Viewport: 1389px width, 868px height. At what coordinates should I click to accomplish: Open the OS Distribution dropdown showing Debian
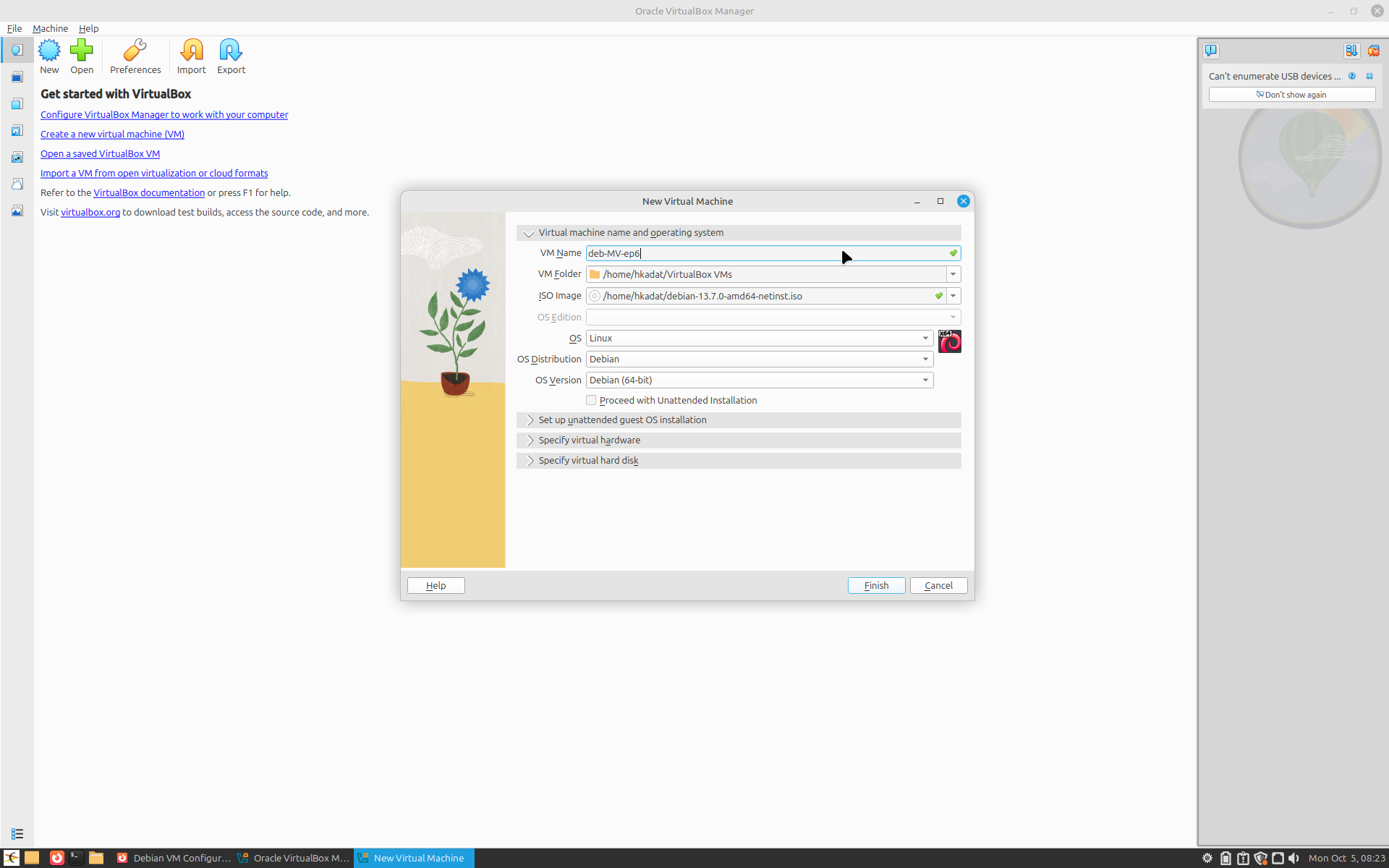tap(760, 359)
